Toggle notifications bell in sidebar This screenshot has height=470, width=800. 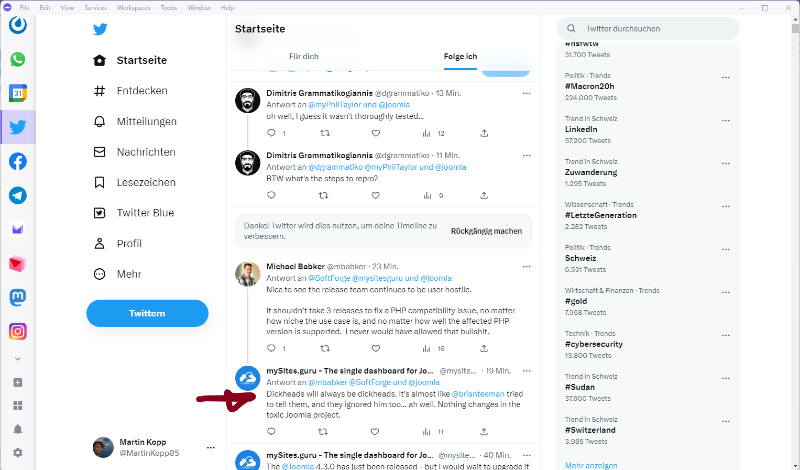click(17, 429)
